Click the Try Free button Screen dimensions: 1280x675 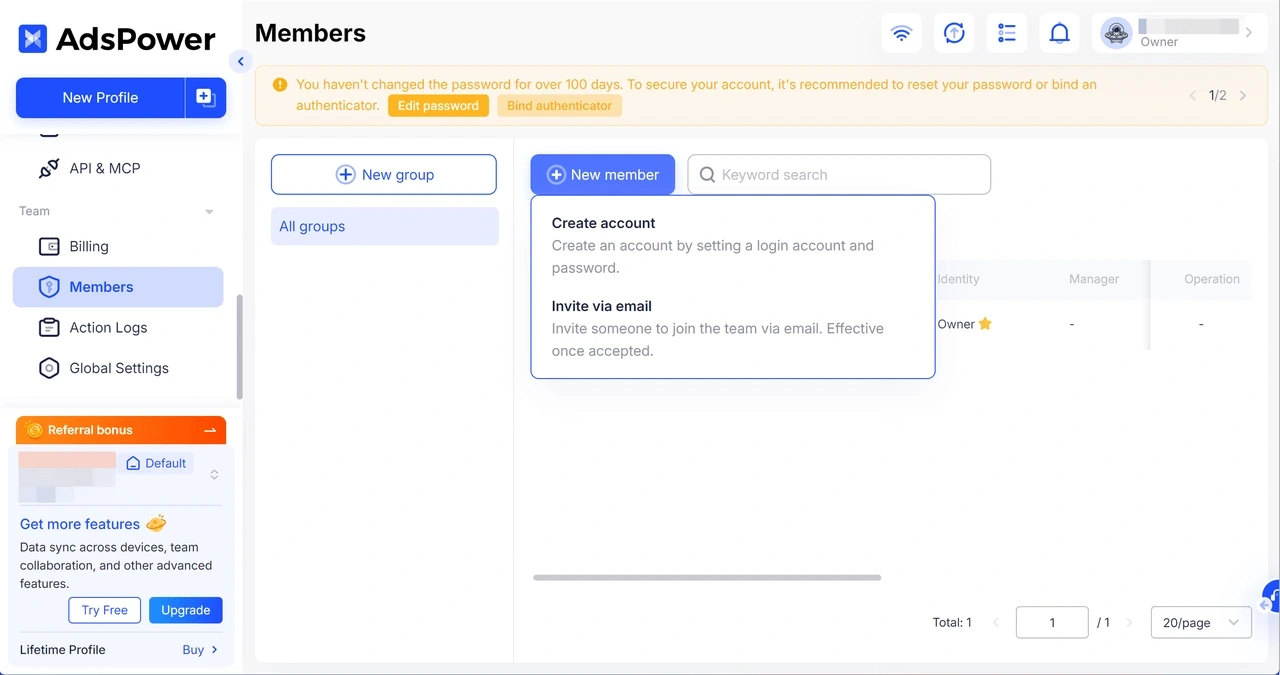105,610
